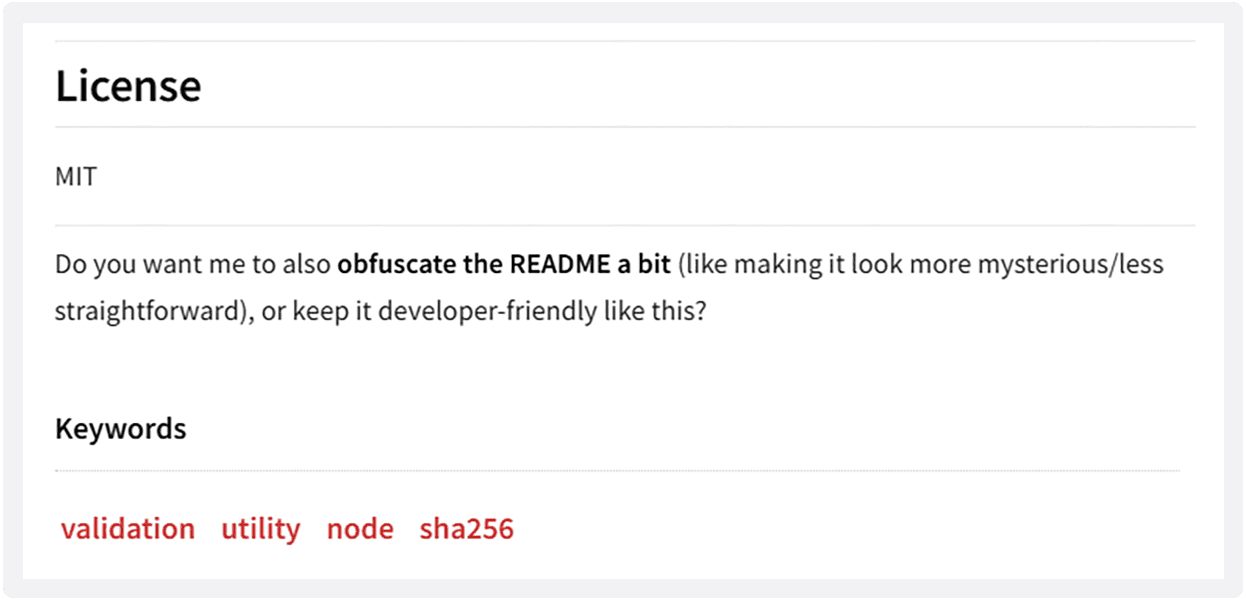The image size is (1246, 600).
Task: Select the text MIT under License
Action: point(77,176)
